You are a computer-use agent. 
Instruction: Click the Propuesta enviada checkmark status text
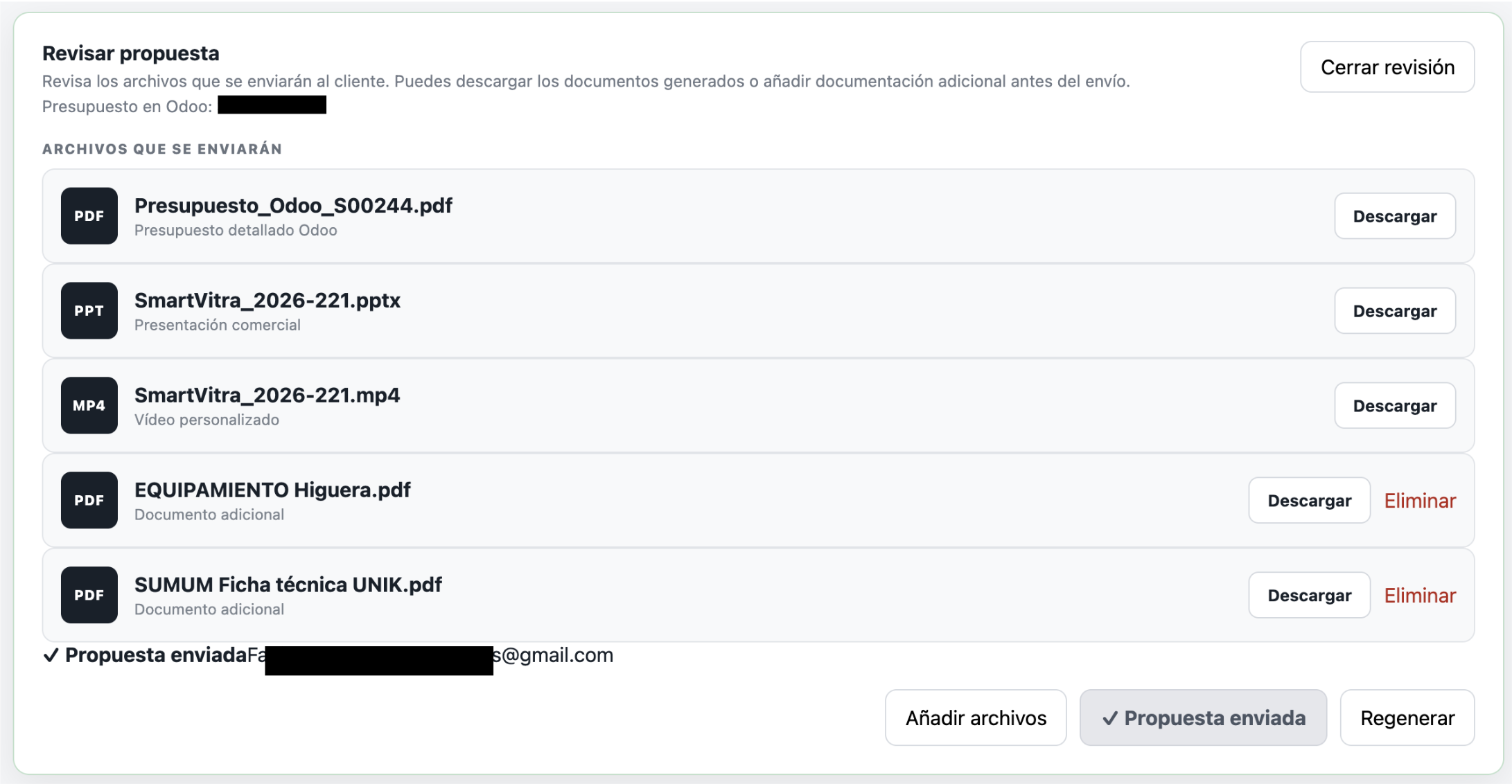pyautogui.click(x=145, y=655)
